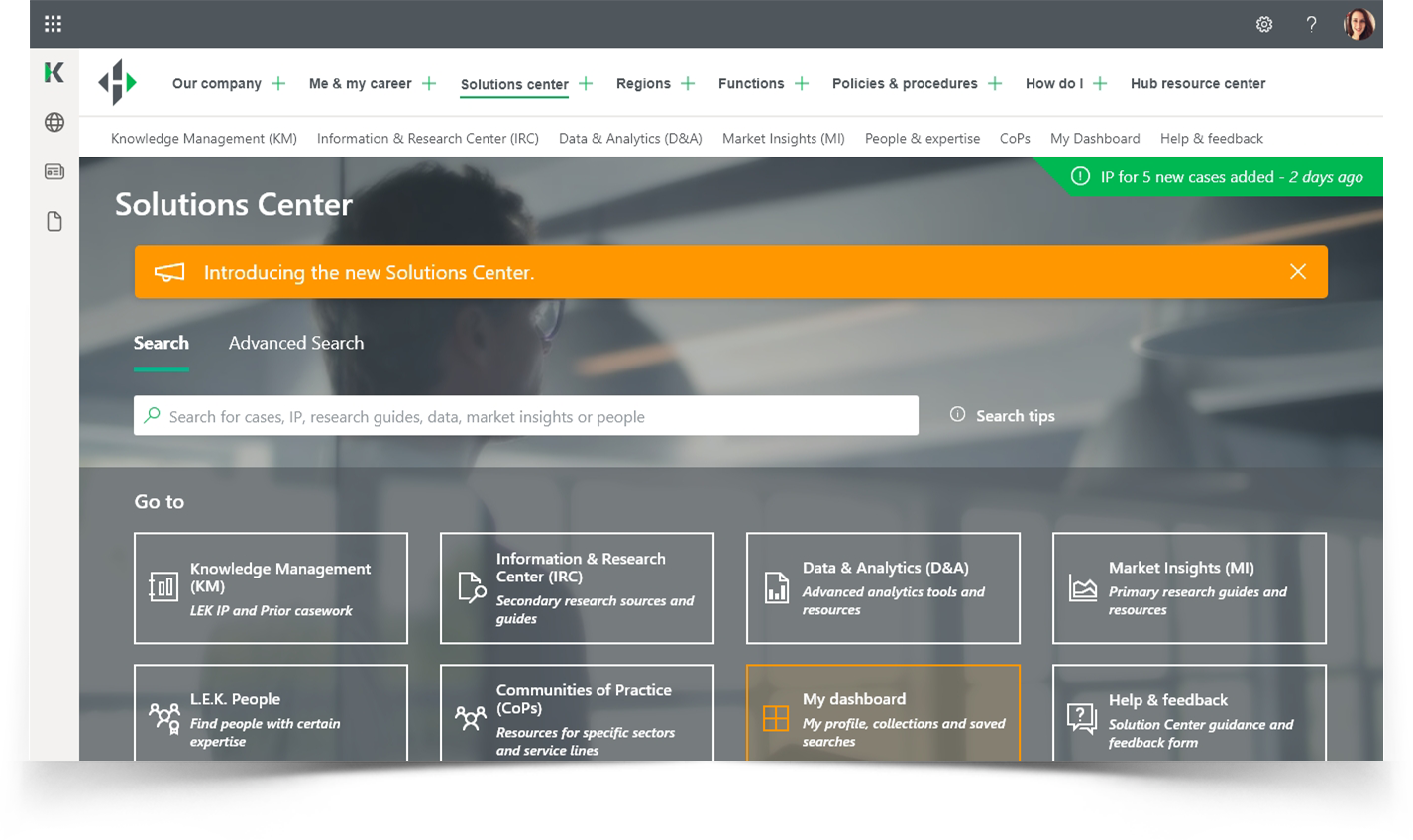Dismiss the new Solutions Center banner

[1298, 270]
